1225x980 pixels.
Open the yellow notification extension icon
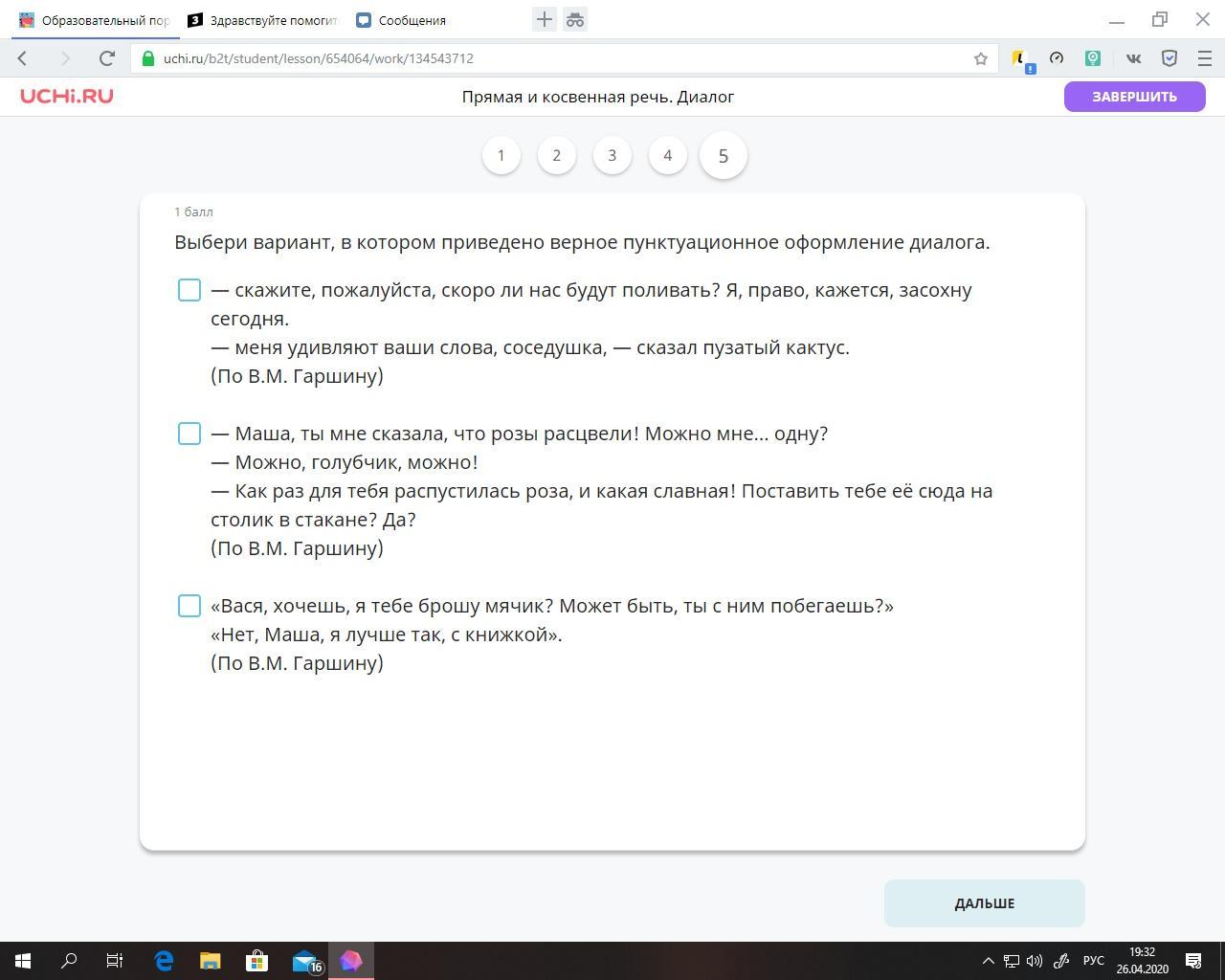(1021, 59)
